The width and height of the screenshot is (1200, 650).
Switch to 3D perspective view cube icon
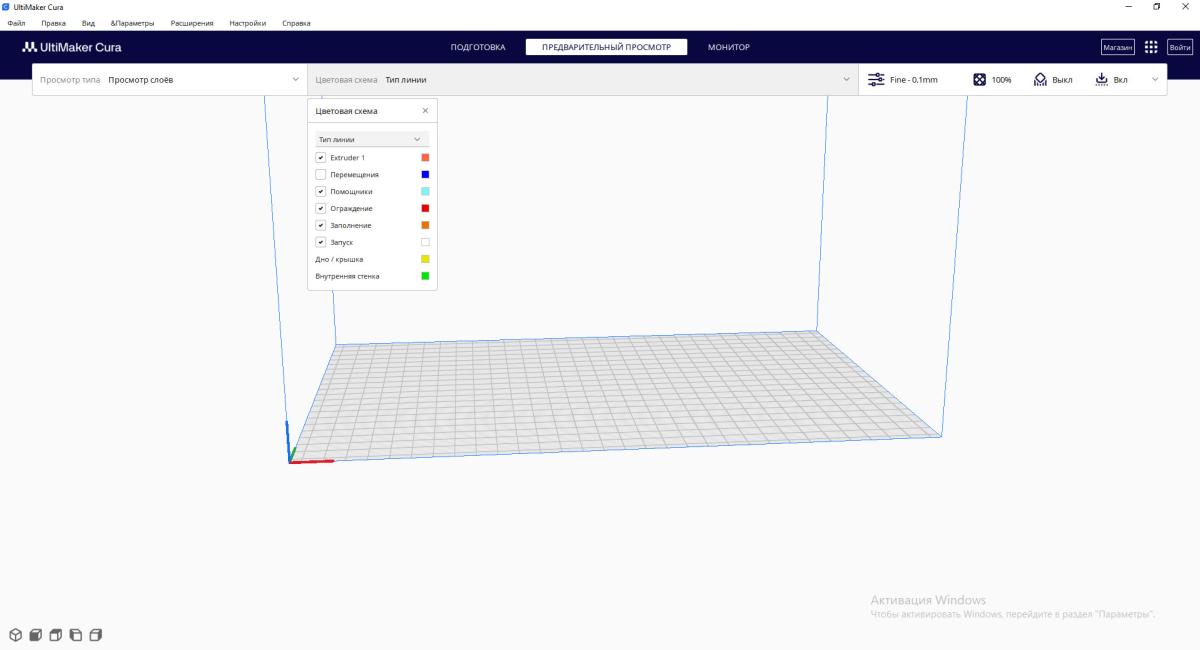tap(15, 635)
